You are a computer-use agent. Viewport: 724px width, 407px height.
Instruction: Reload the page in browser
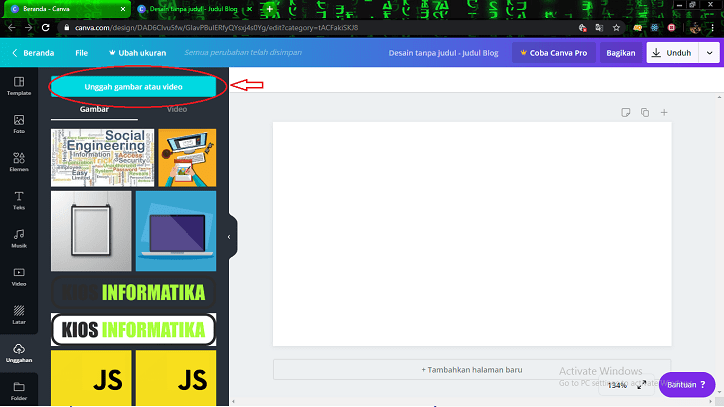[x=45, y=28]
